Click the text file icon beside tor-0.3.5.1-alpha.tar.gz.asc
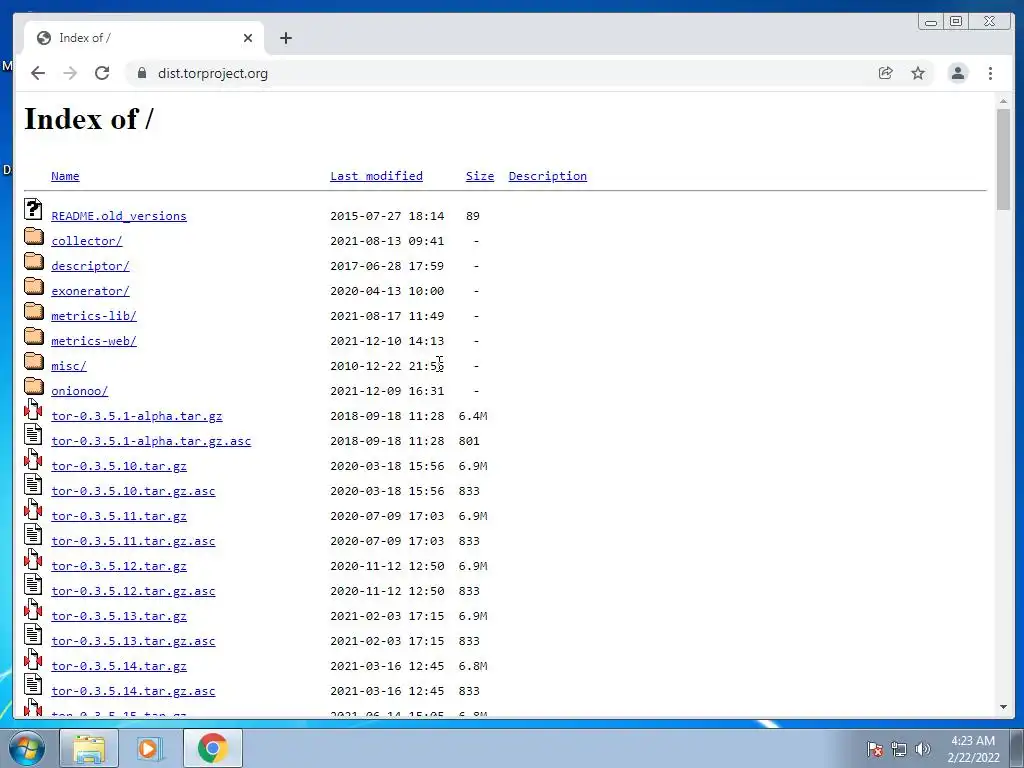 [x=33, y=434]
